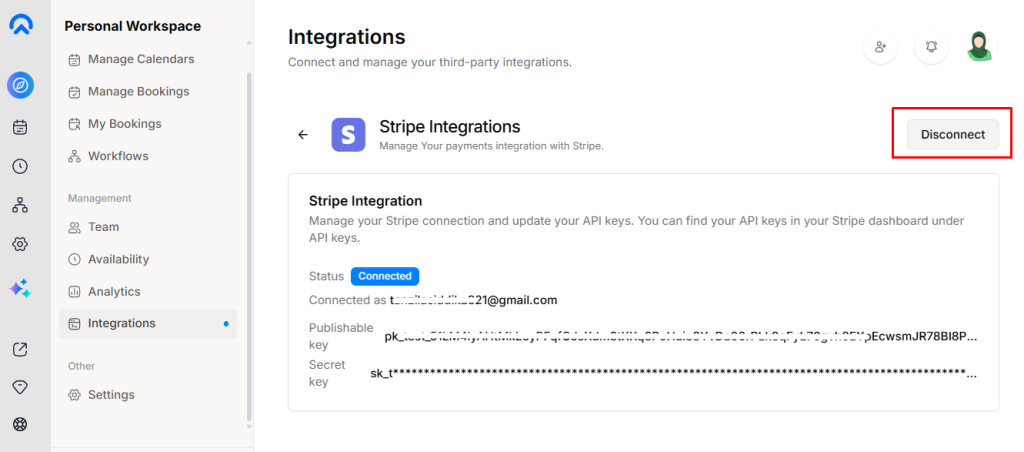Select the gear icon in left rail
Viewport: 1024px width, 452px height.
coord(20,244)
